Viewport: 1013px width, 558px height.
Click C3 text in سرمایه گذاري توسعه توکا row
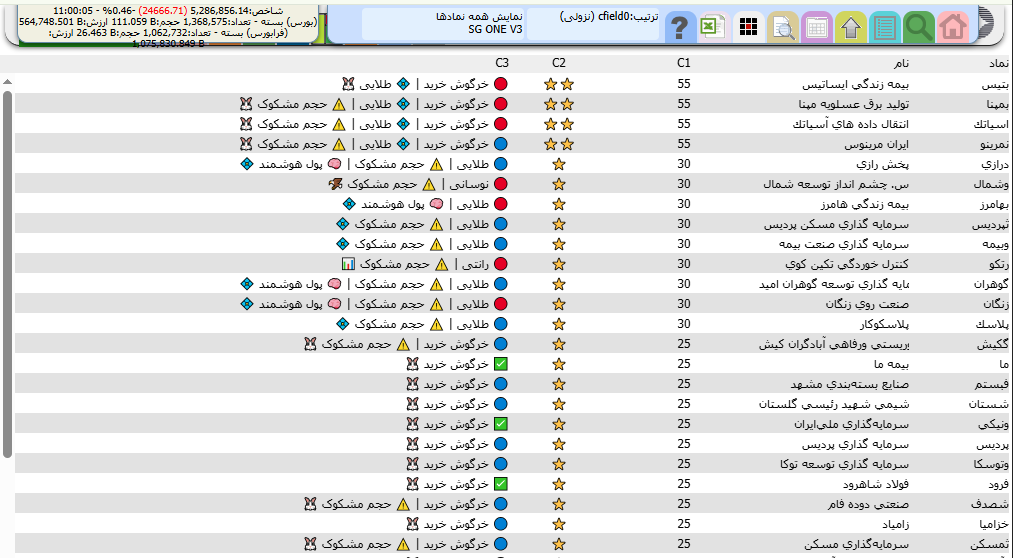tap(456, 464)
